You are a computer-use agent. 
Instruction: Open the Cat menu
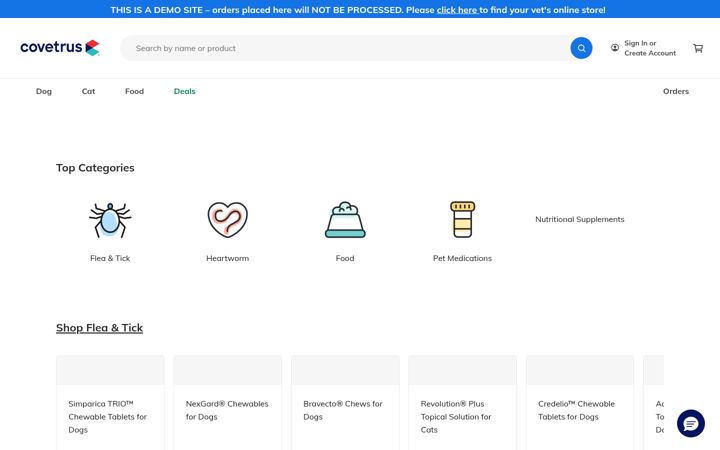(x=88, y=91)
